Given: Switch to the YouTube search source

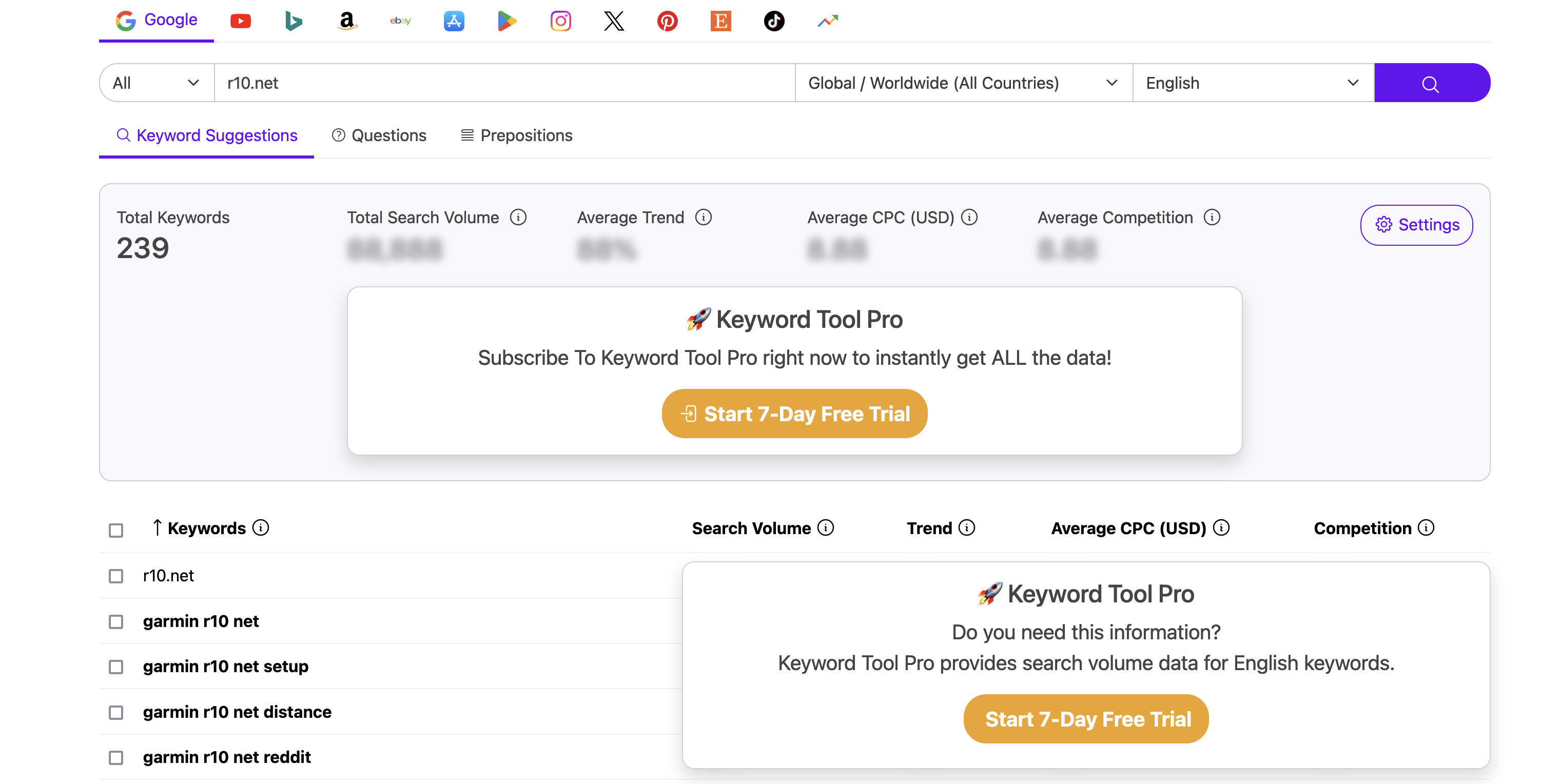Looking at the screenshot, I should pyautogui.click(x=241, y=21).
